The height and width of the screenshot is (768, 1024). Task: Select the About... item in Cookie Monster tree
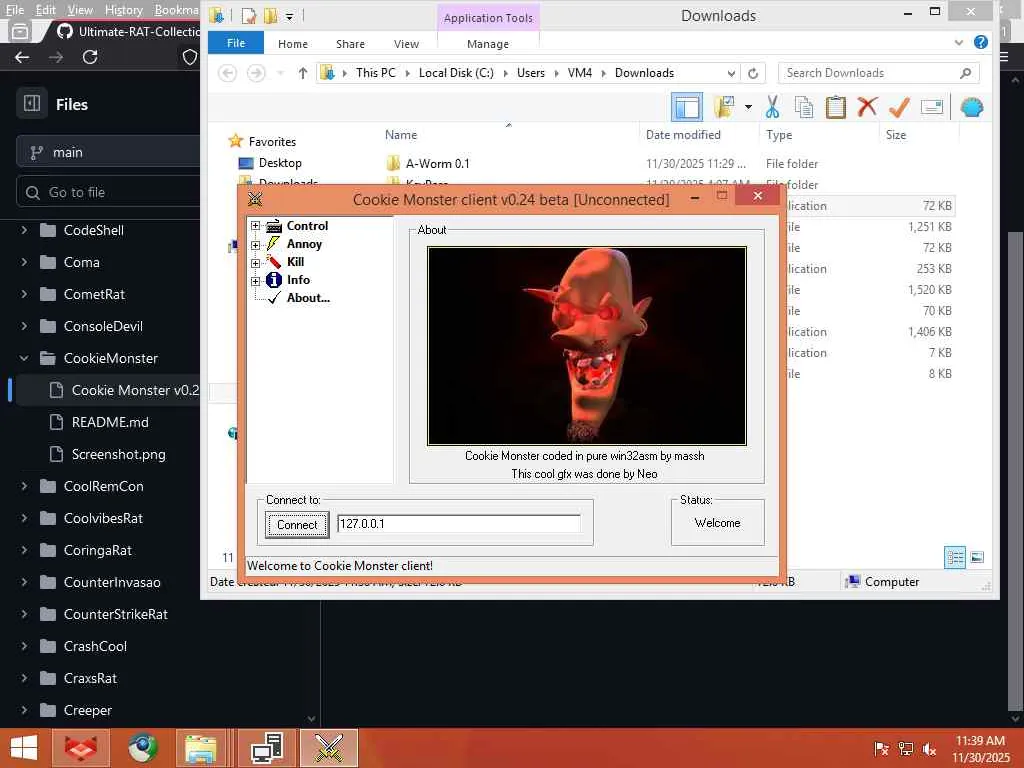click(308, 298)
